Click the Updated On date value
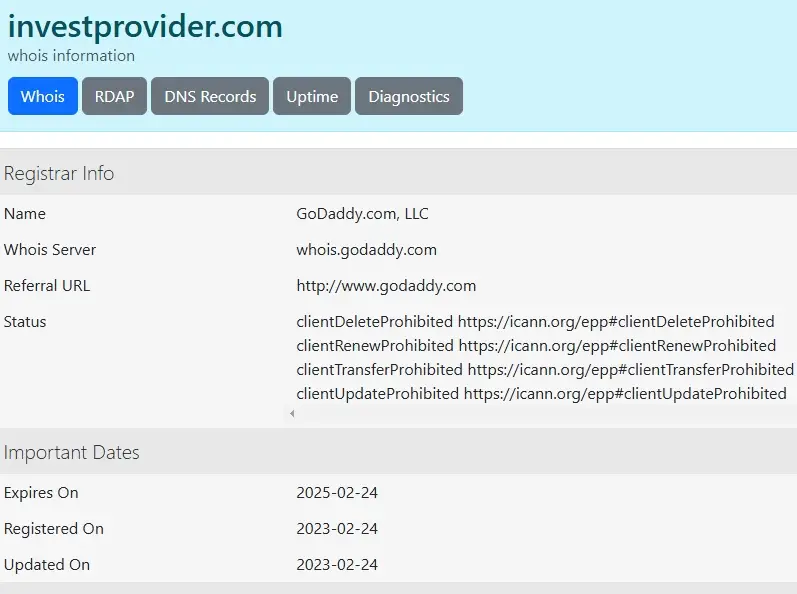The width and height of the screenshot is (797, 594). coord(337,564)
